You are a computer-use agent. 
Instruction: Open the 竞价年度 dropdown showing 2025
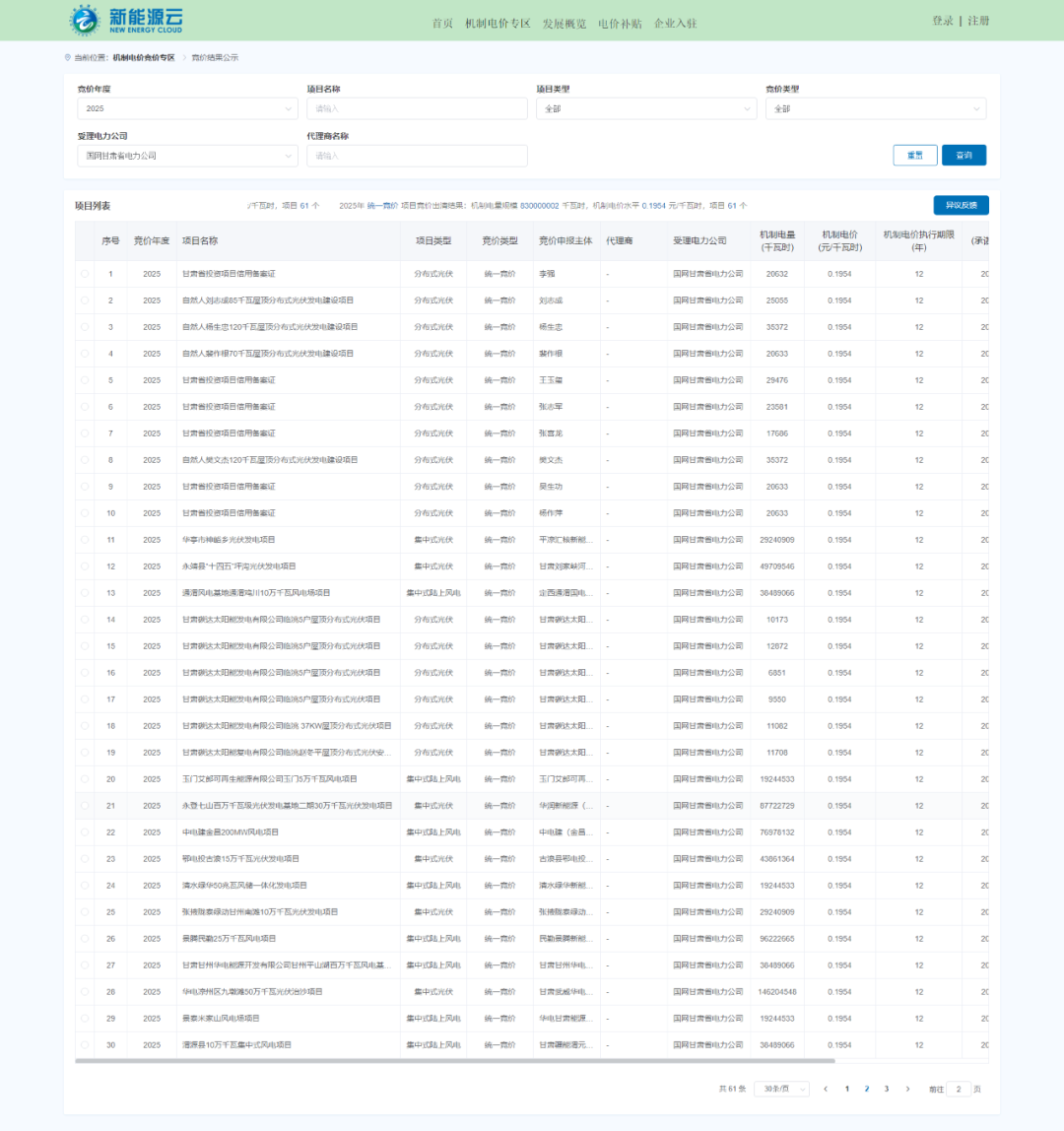pos(186,108)
